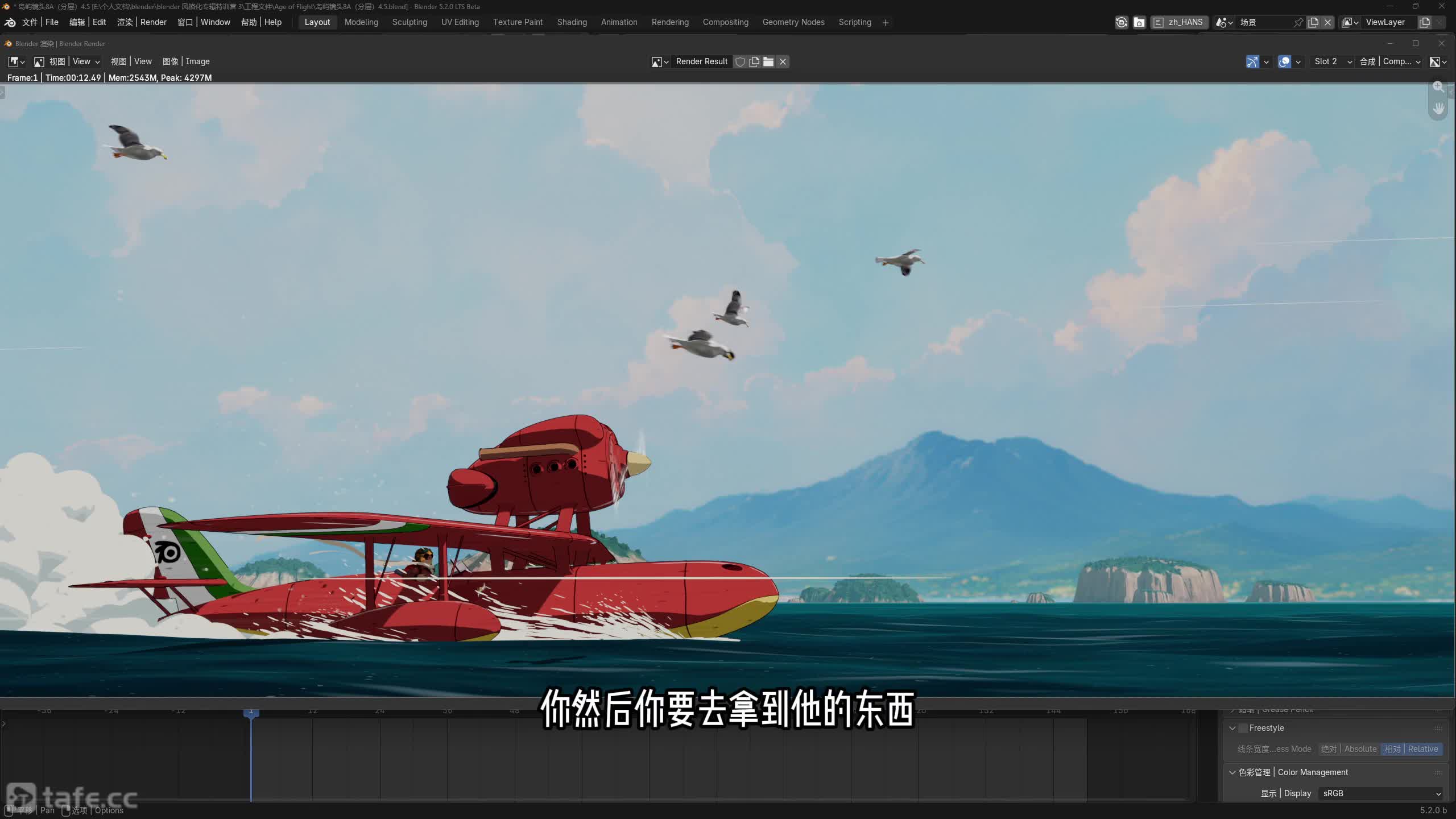The height and width of the screenshot is (819, 1456).
Task: Delete the scene with the X icon
Action: (x=1328, y=22)
